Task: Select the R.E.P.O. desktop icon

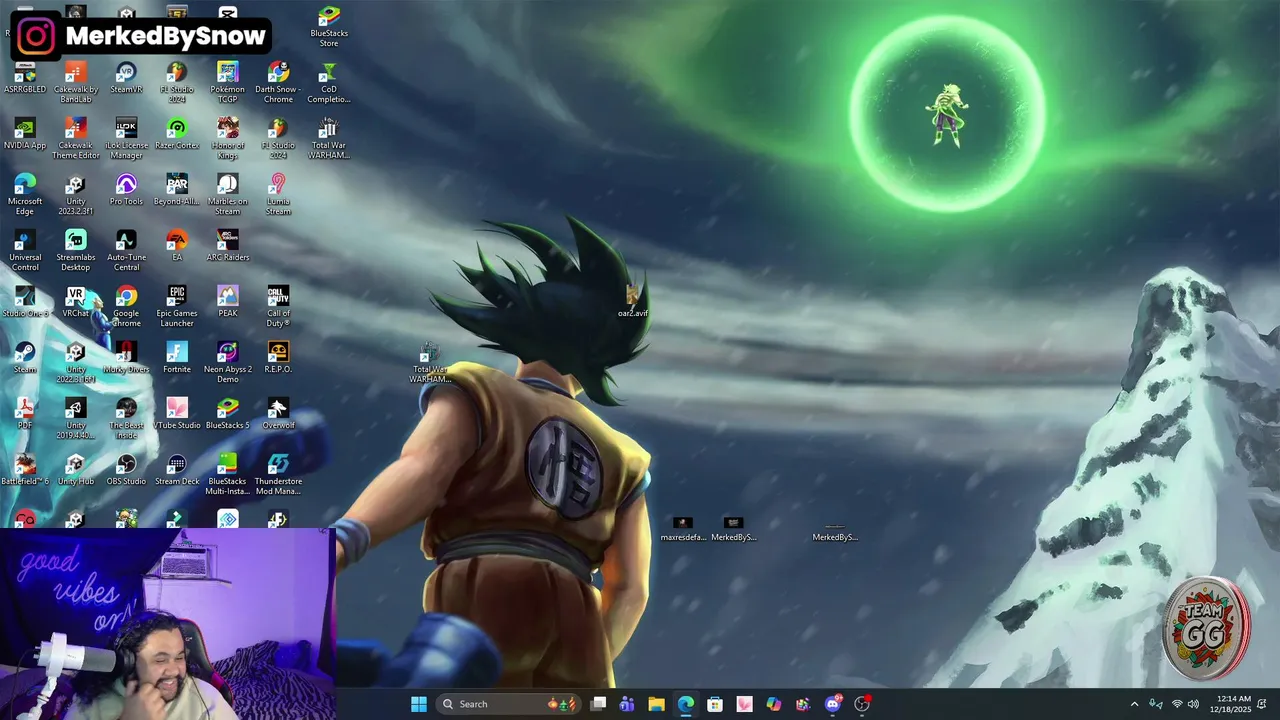Action: [x=278, y=359]
